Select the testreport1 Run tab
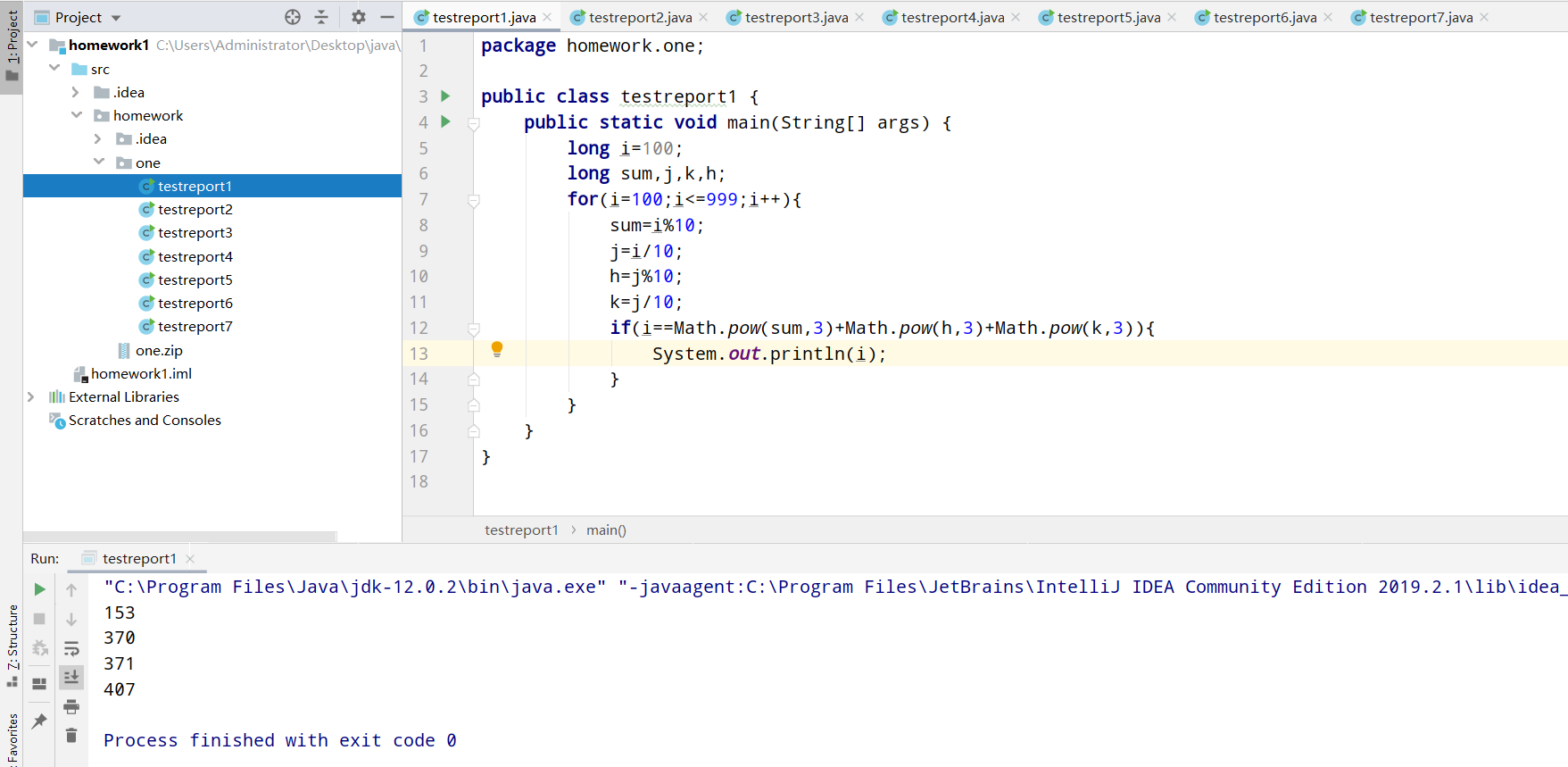This screenshot has height=767, width=1568. [138, 558]
